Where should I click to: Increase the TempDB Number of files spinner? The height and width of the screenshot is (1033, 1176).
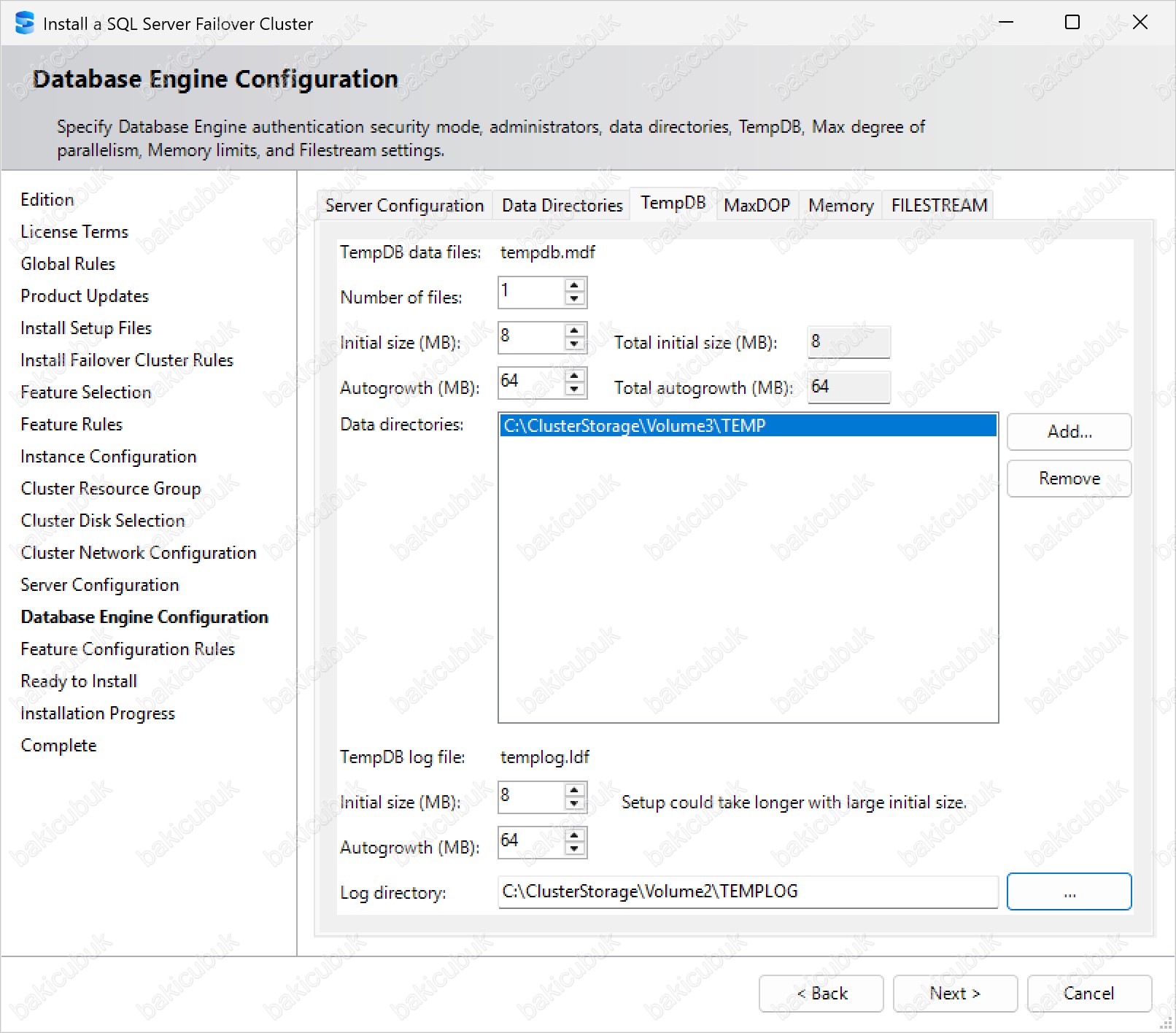[574, 285]
